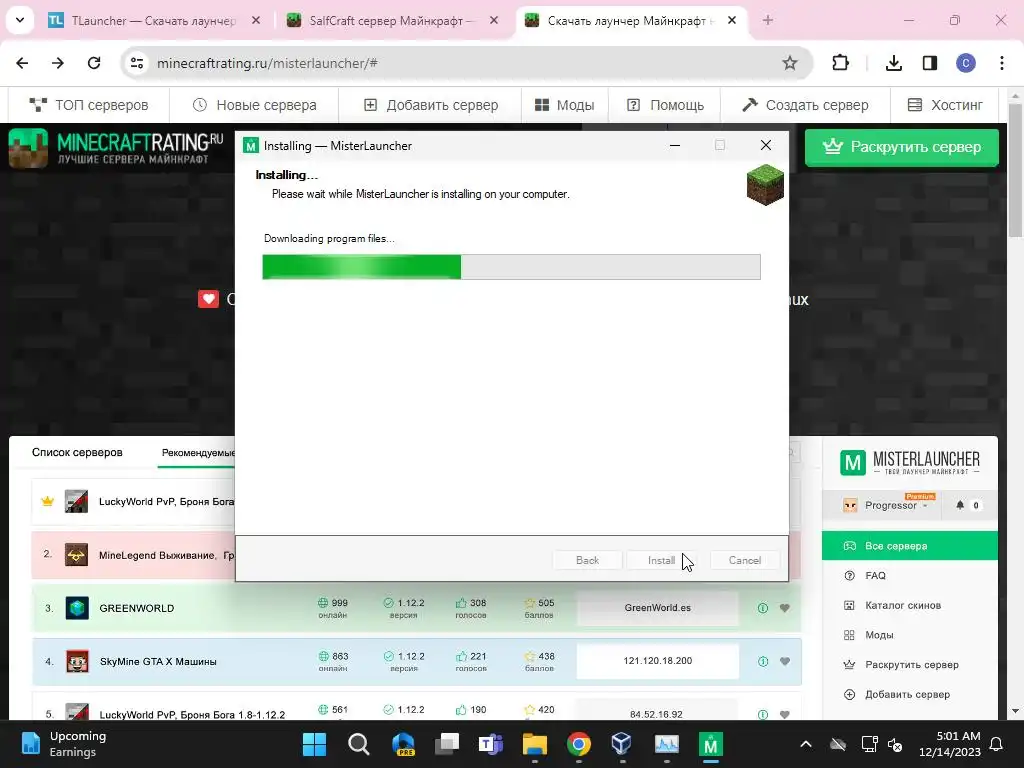Open Windows taskbar search
This screenshot has height=768, width=1024.
(x=359, y=744)
